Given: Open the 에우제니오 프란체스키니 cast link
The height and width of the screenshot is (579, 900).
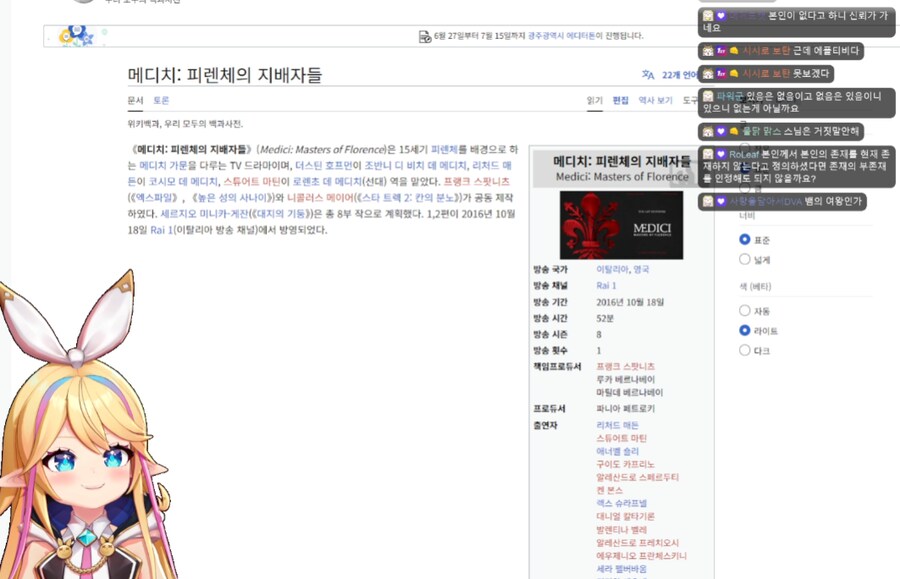Looking at the screenshot, I should click(642, 555).
